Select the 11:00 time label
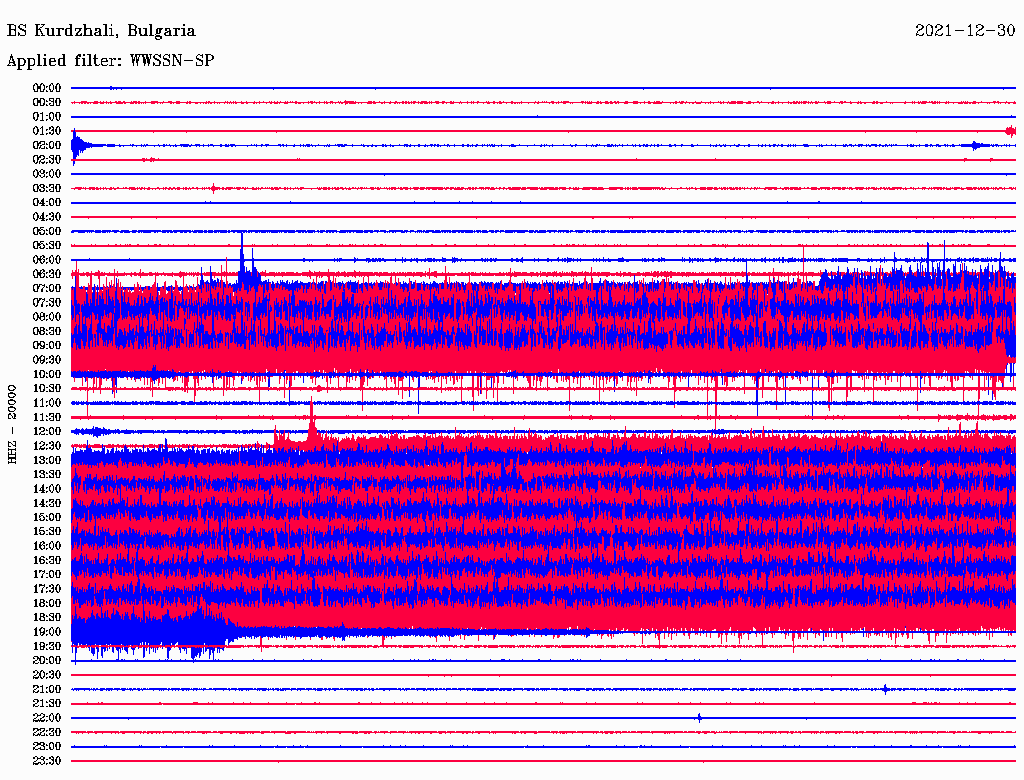The width and height of the screenshot is (1024, 780). coord(47,403)
